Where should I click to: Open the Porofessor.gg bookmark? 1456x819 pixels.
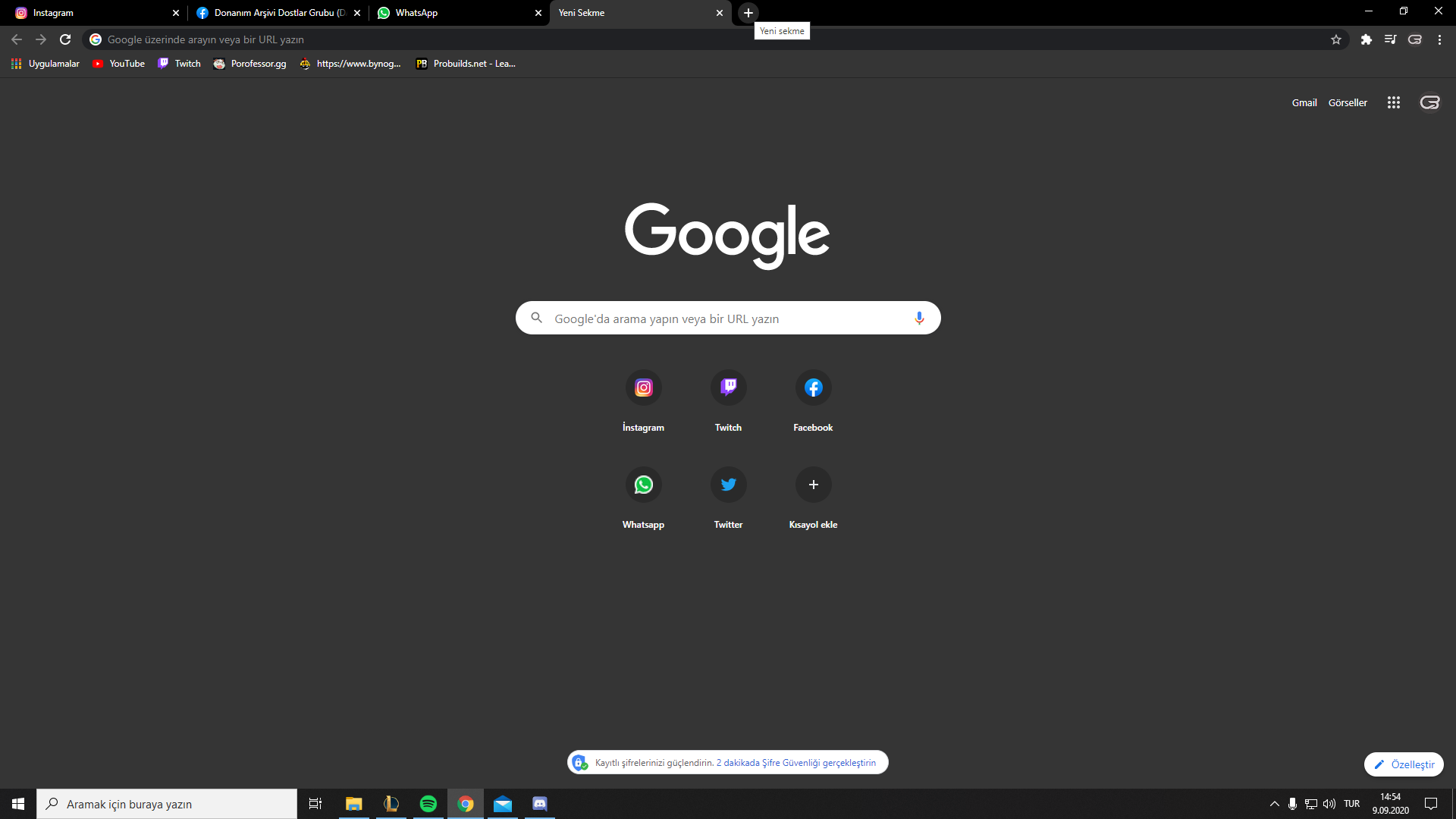click(x=250, y=64)
